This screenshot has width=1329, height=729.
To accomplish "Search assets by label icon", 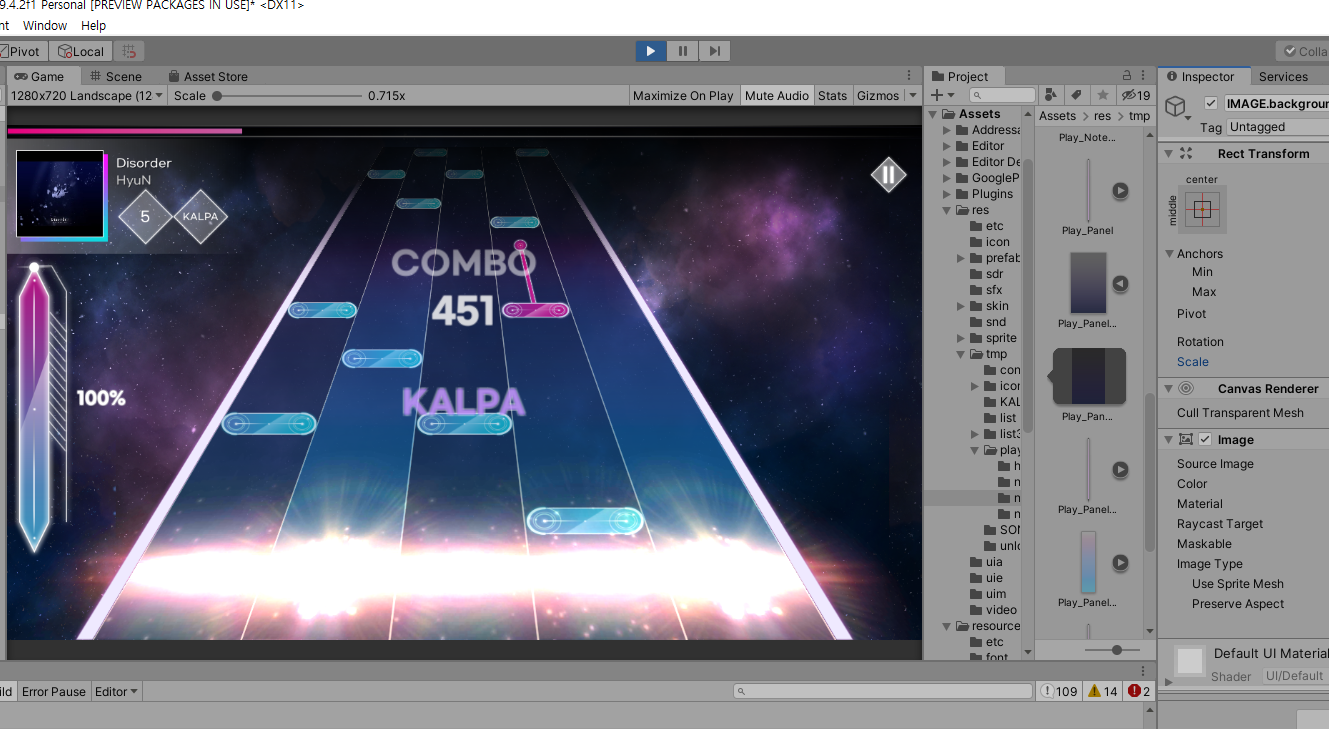I will click(x=1076, y=95).
